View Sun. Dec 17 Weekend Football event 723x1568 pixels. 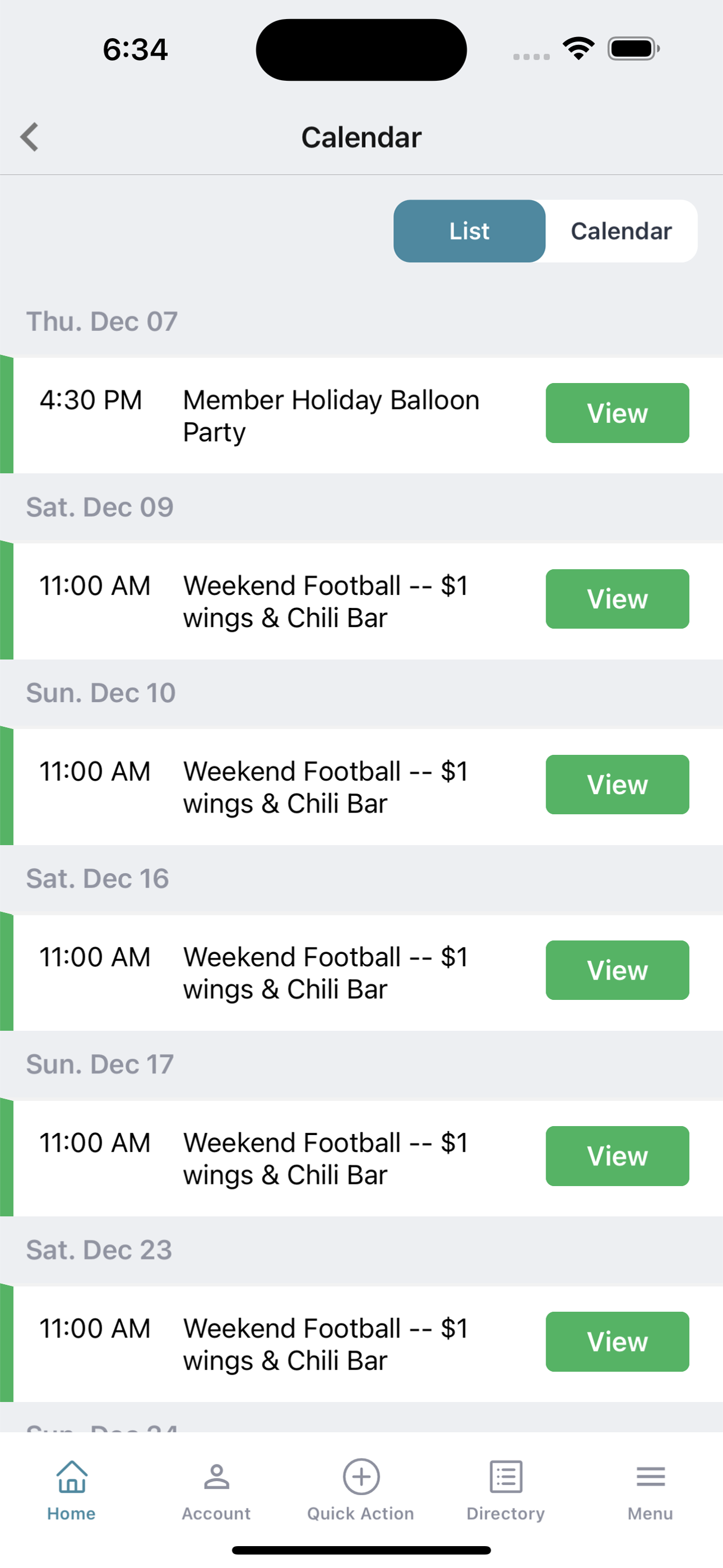click(617, 1156)
